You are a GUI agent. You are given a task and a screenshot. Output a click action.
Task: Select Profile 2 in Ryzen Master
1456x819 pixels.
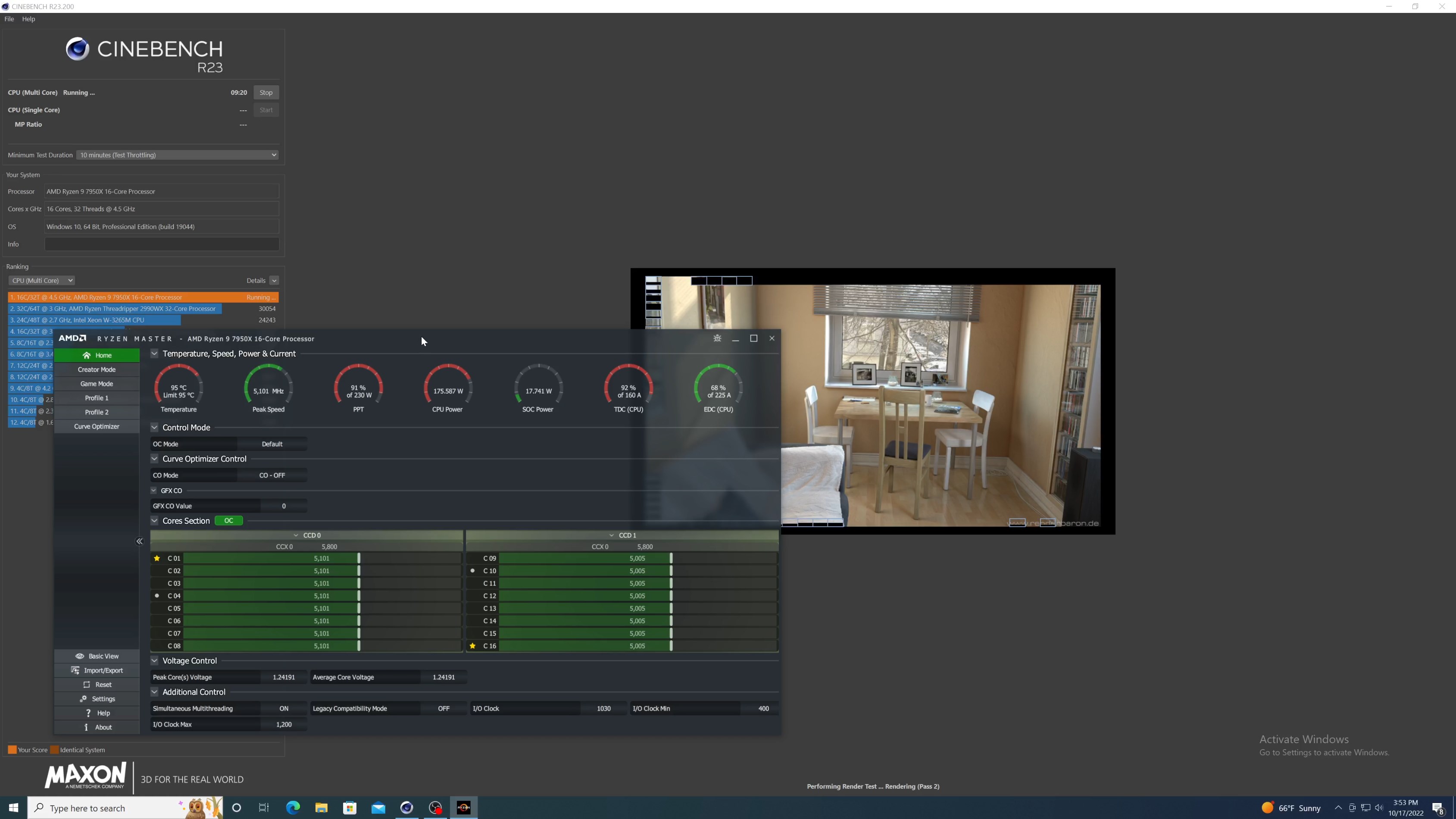[x=97, y=413]
